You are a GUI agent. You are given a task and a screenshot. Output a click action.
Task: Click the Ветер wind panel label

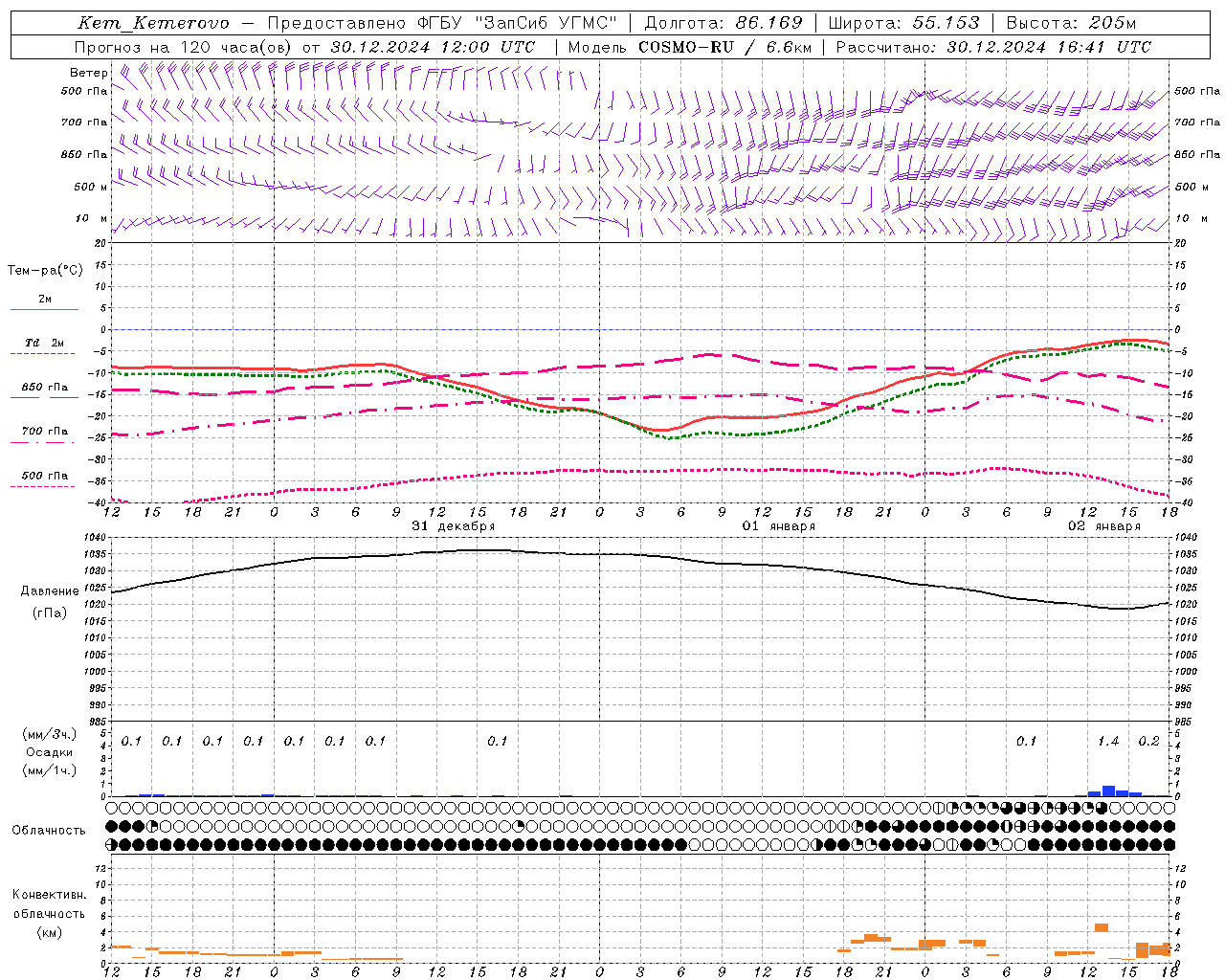pos(88,73)
